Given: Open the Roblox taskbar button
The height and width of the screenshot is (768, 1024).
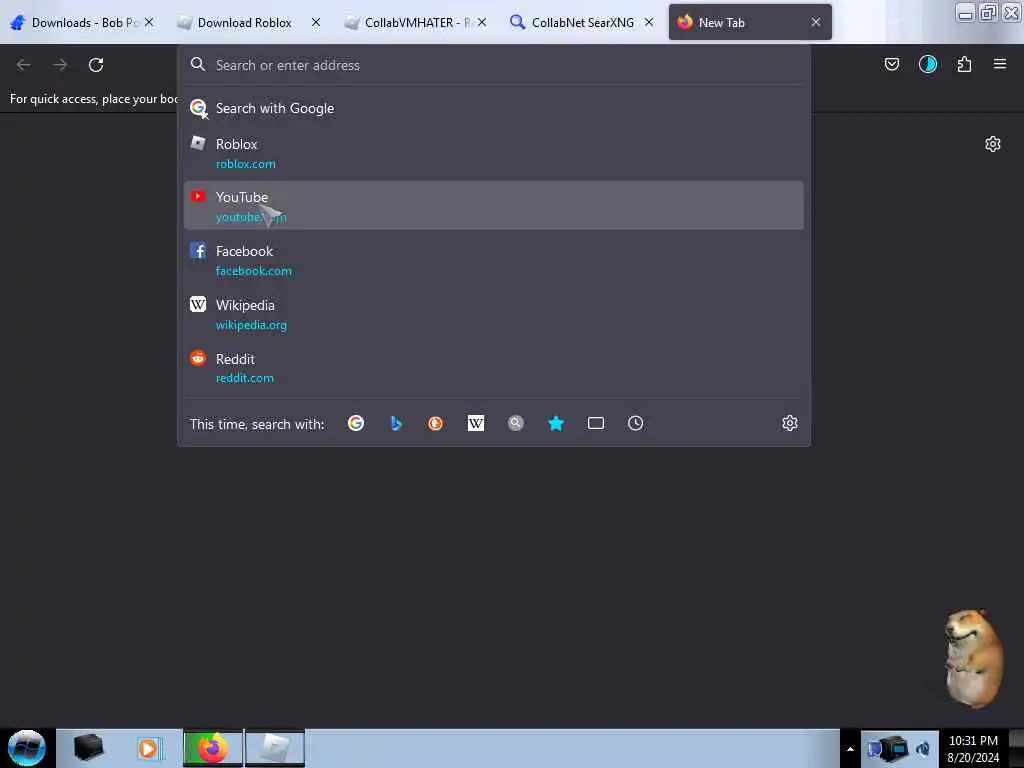Looking at the screenshot, I should pyautogui.click(x=275, y=748).
